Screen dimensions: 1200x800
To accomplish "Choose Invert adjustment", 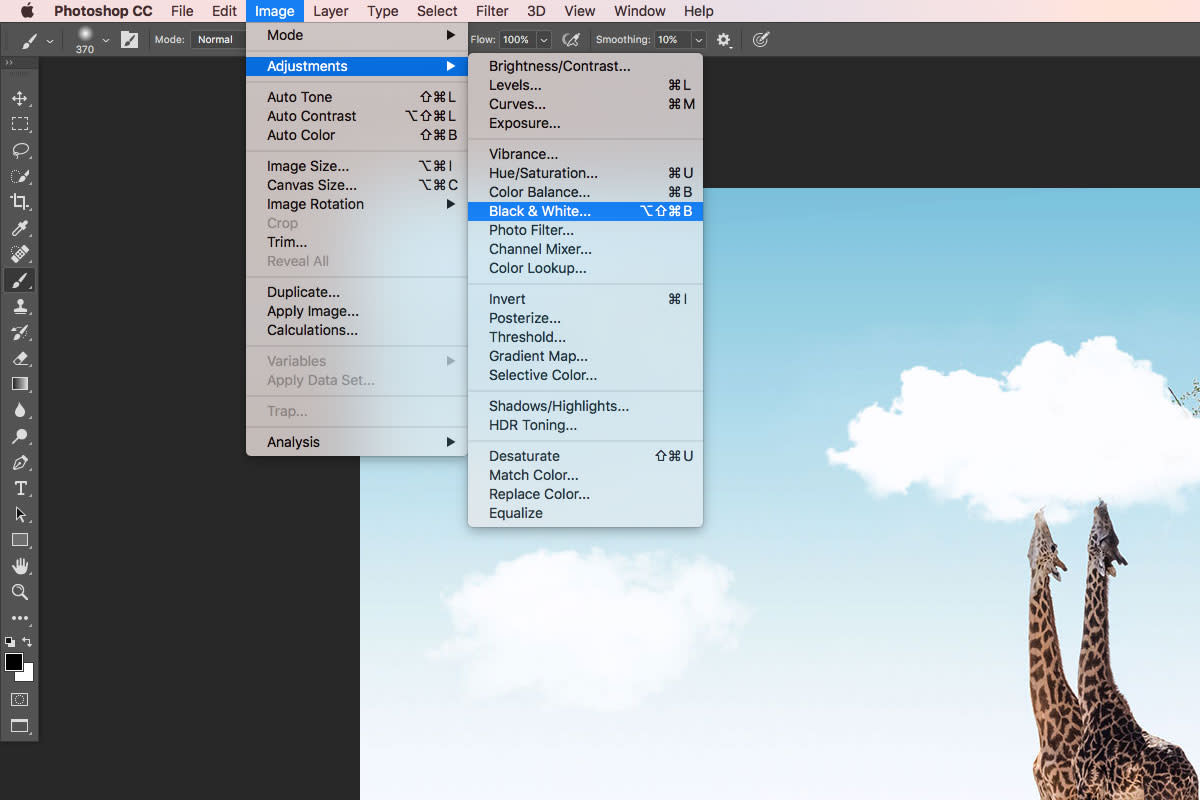I will point(585,299).
